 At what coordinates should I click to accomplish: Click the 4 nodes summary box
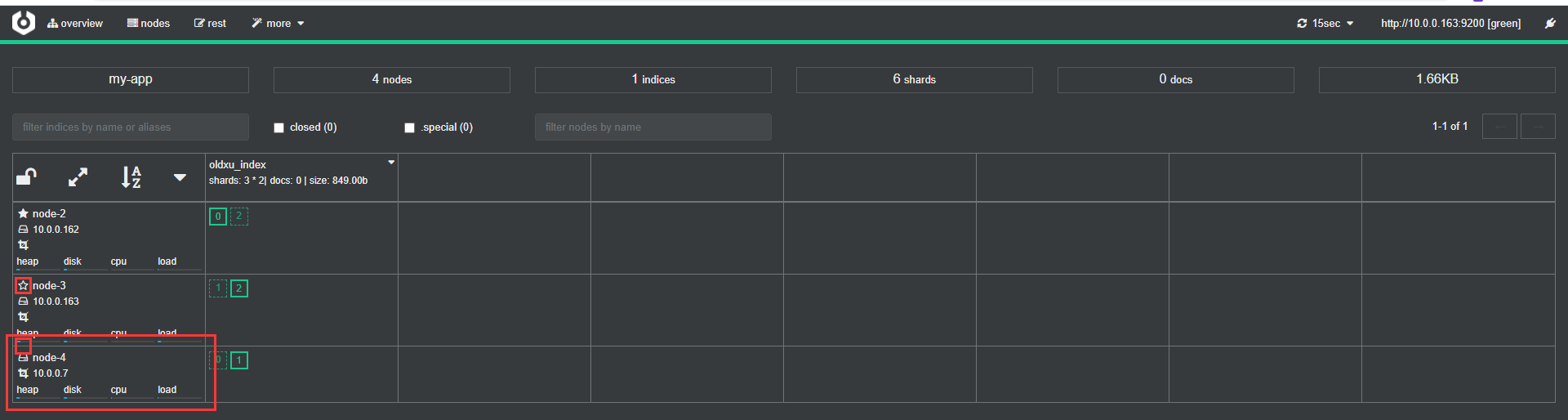coord(392,79)
